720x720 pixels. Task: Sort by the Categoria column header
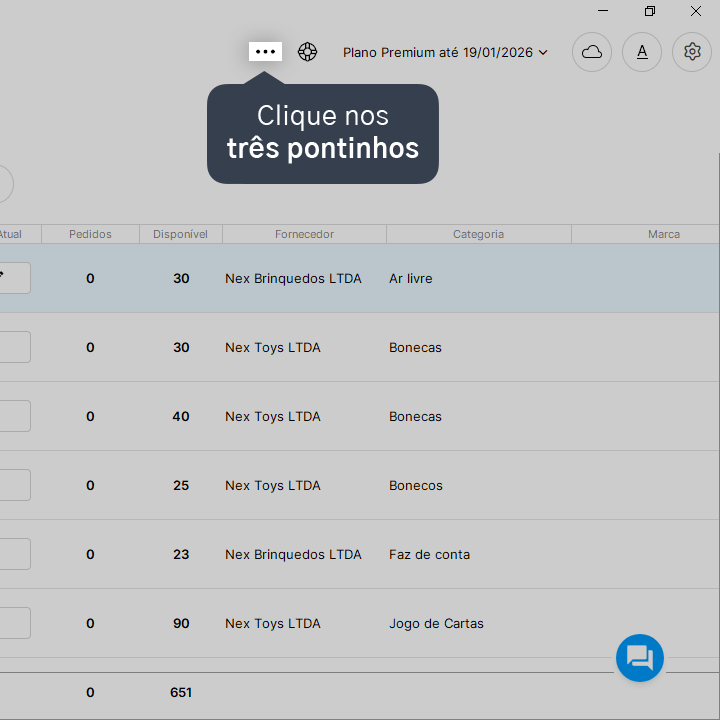click(478, 234)
